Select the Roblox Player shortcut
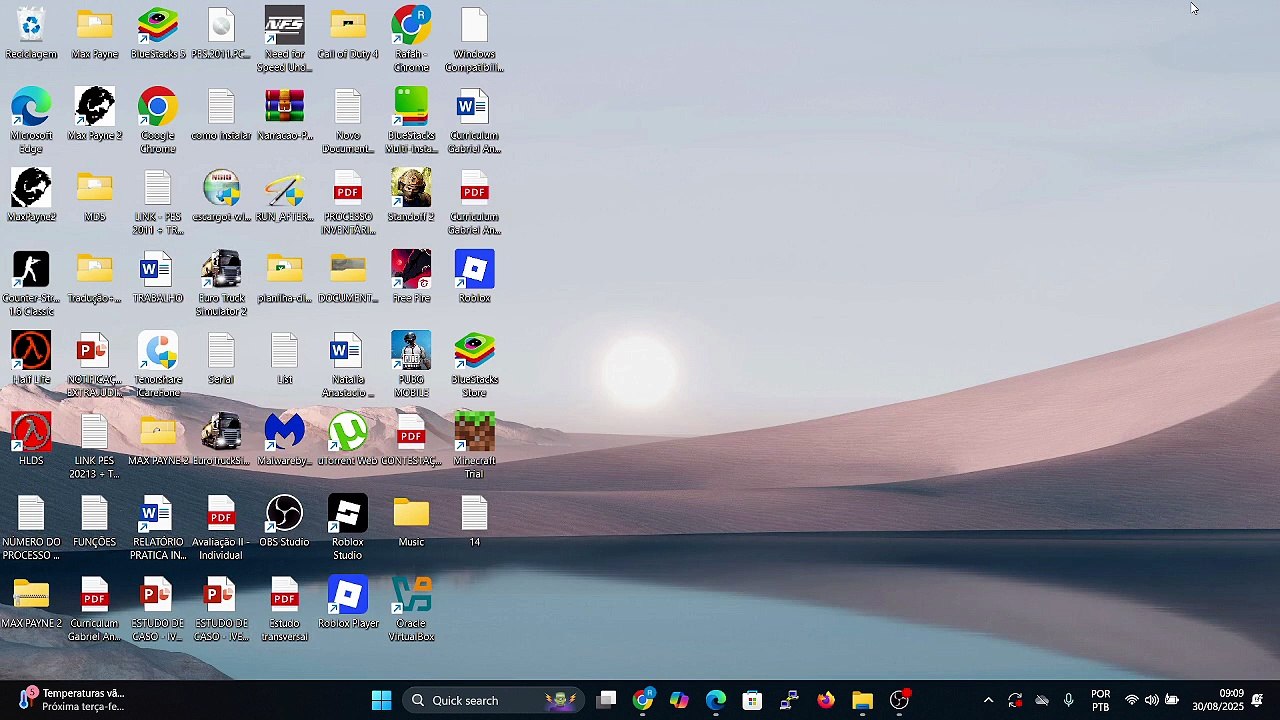The image size is (1280, 720). 348,603
